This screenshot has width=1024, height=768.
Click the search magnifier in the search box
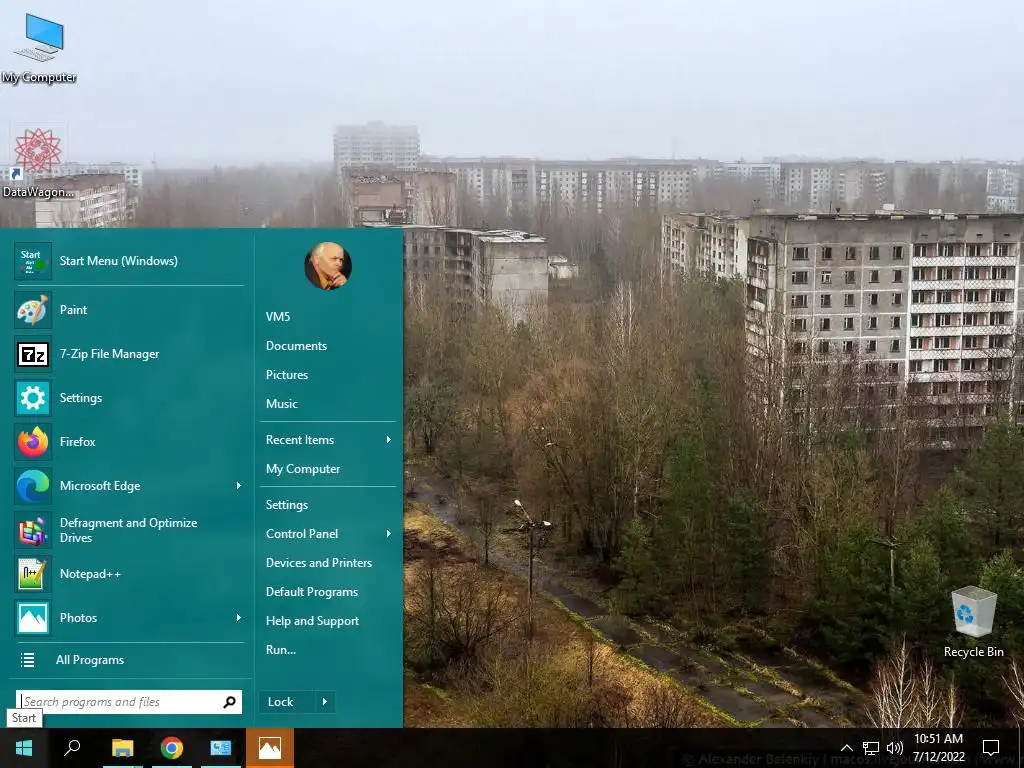pyautogui.click(x=229, y=702)
